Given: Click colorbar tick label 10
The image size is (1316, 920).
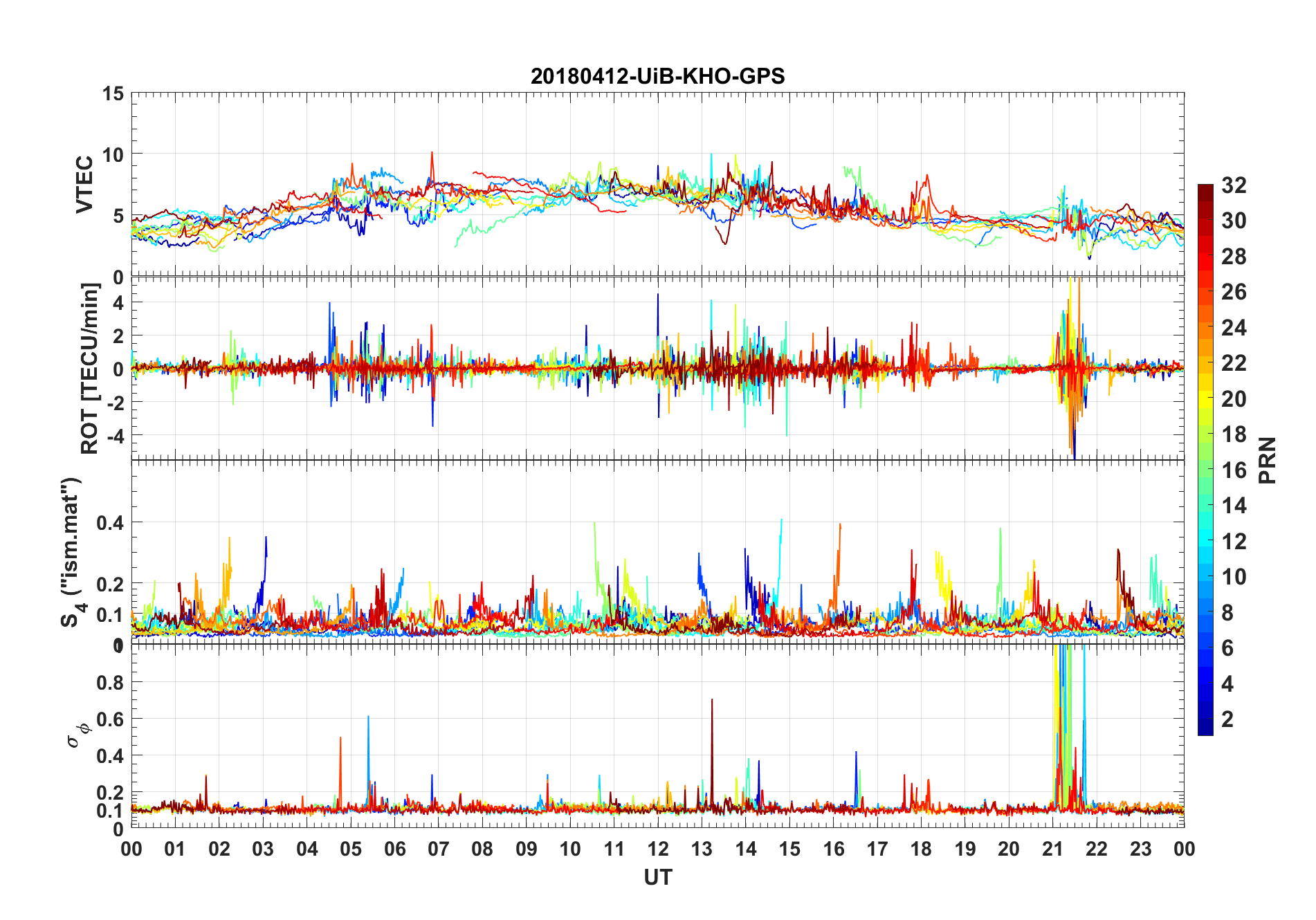Looking at the screenshot, I should click(x=1234, y=576).
